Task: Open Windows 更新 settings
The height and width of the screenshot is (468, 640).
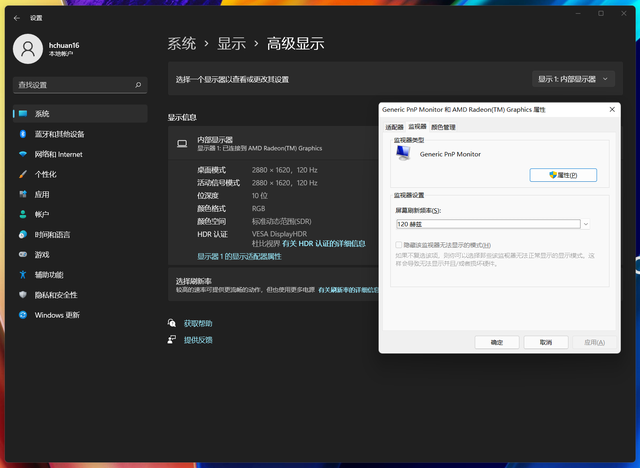Action: click(x=80, y=315)
